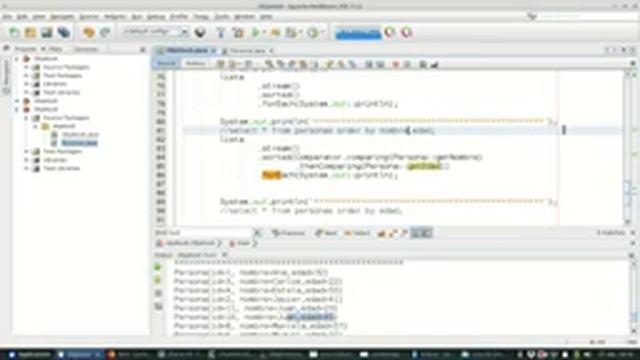Click Shift Line Right editor icon
The height and width of the screenshot is (360, 640).
point(380,64)
